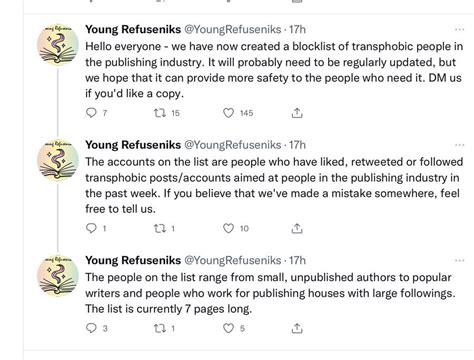Open Young Refuseniks profile from first tweet name
Image resolution: width=474 pixels, height=360 pixels.
pyautogui.click(x=133, y=29)
